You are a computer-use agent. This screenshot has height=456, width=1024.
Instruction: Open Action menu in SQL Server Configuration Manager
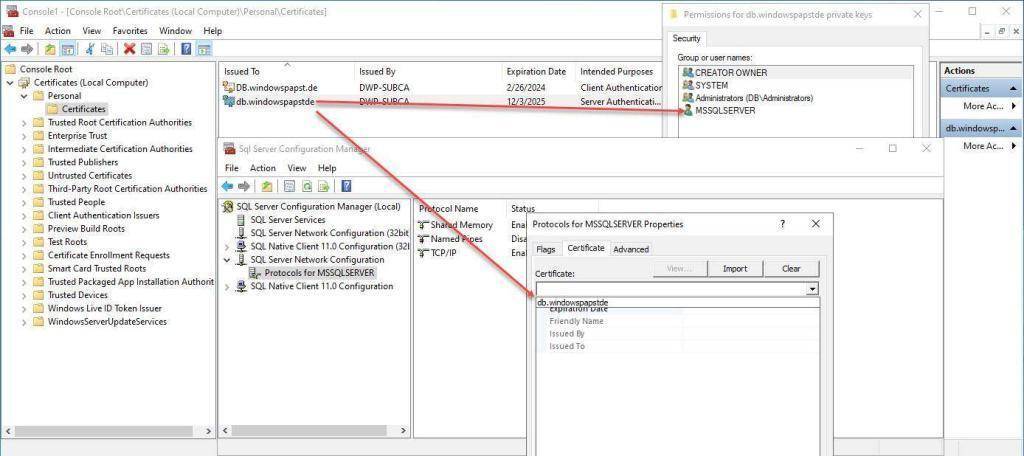[x=263, y=168]
